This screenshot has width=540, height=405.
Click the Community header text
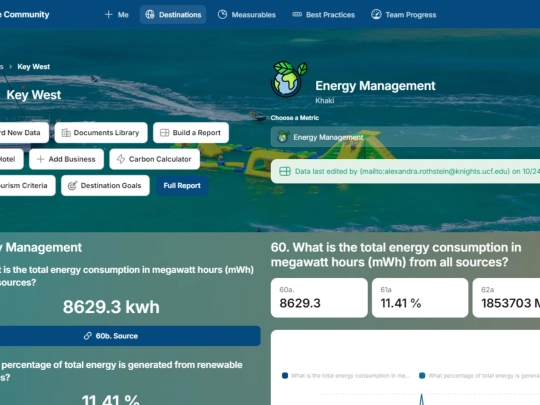click(x=25, y=14)
